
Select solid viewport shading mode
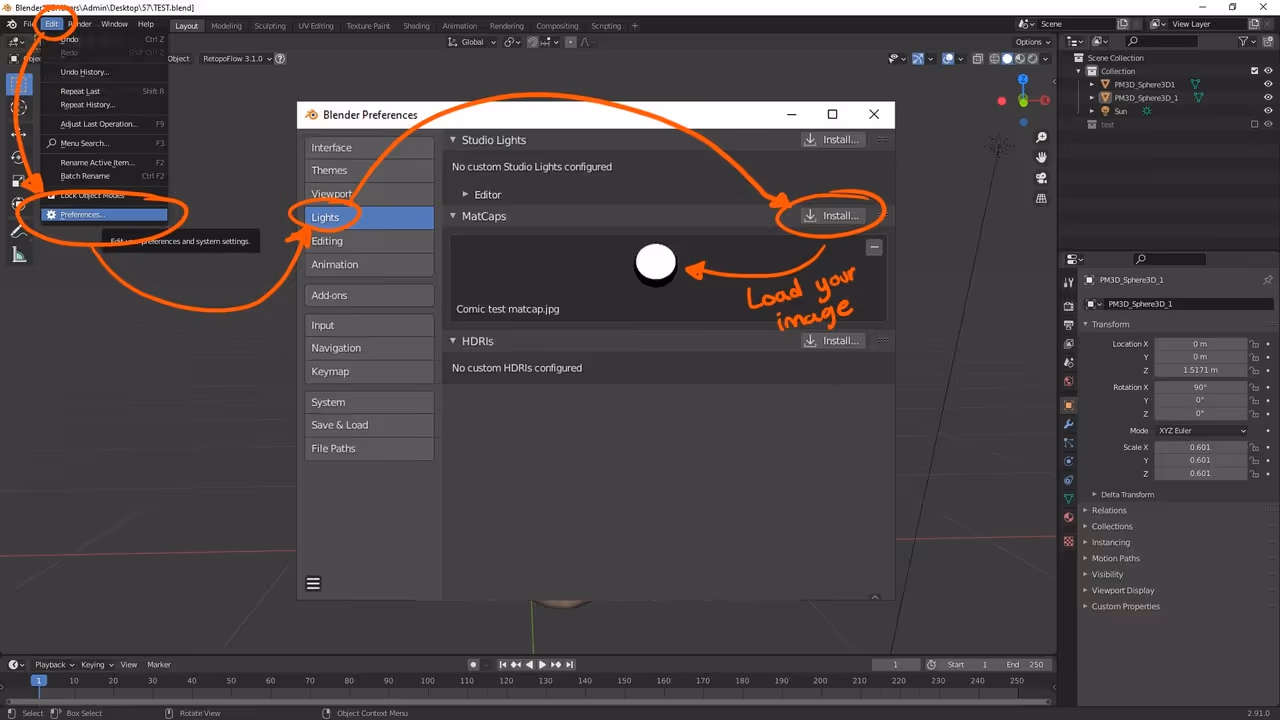[1008, 59]
